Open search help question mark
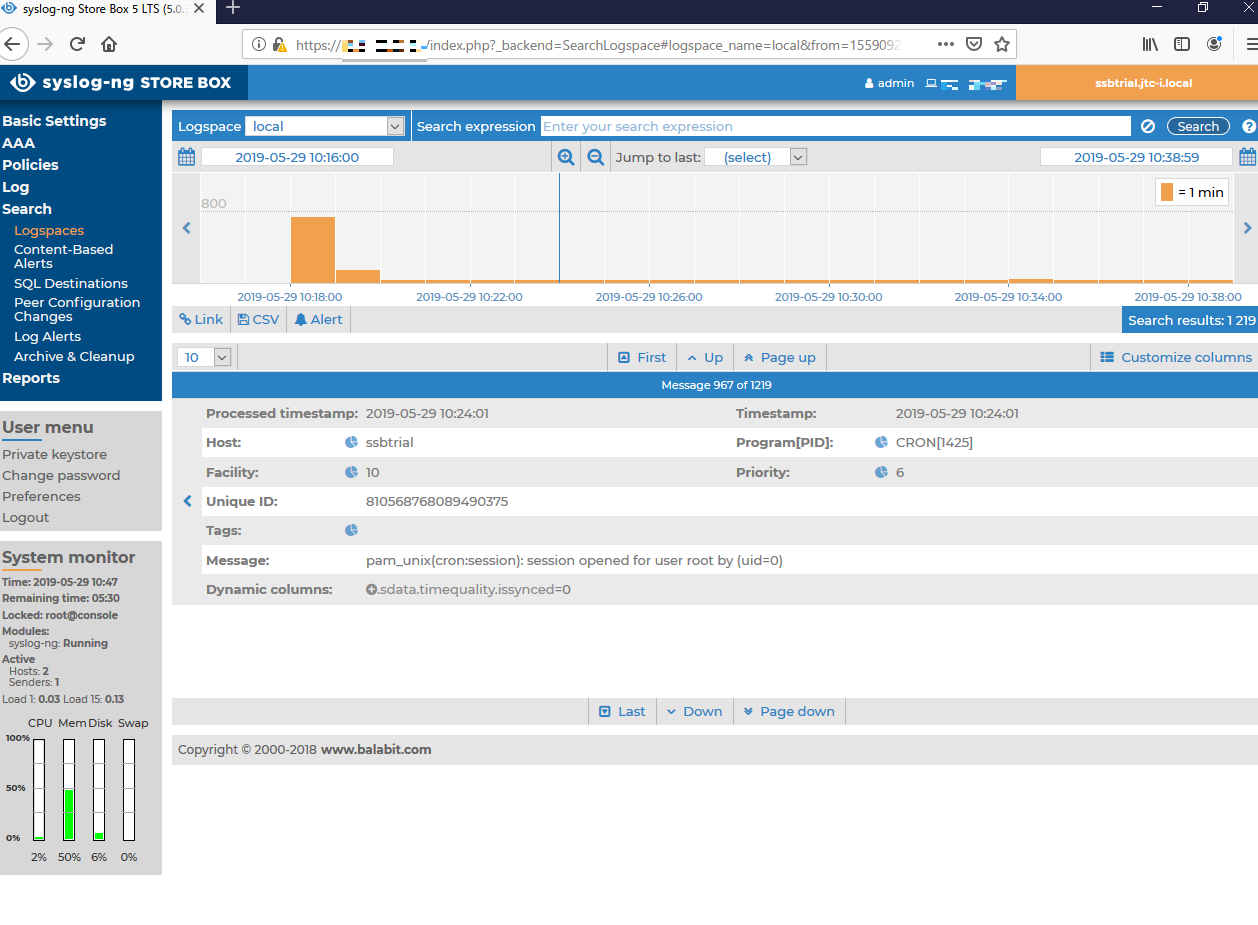Viewport: 1258px width, 925px height. (x=1248, y=126)
